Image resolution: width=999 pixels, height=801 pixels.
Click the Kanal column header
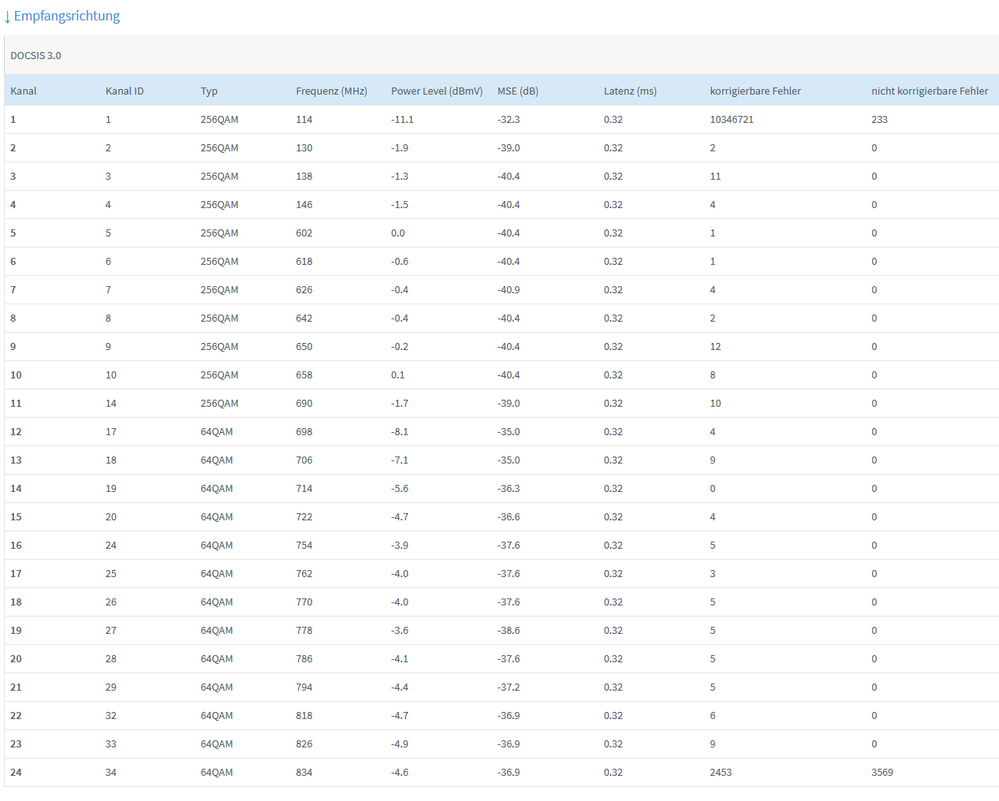[24, 91]
